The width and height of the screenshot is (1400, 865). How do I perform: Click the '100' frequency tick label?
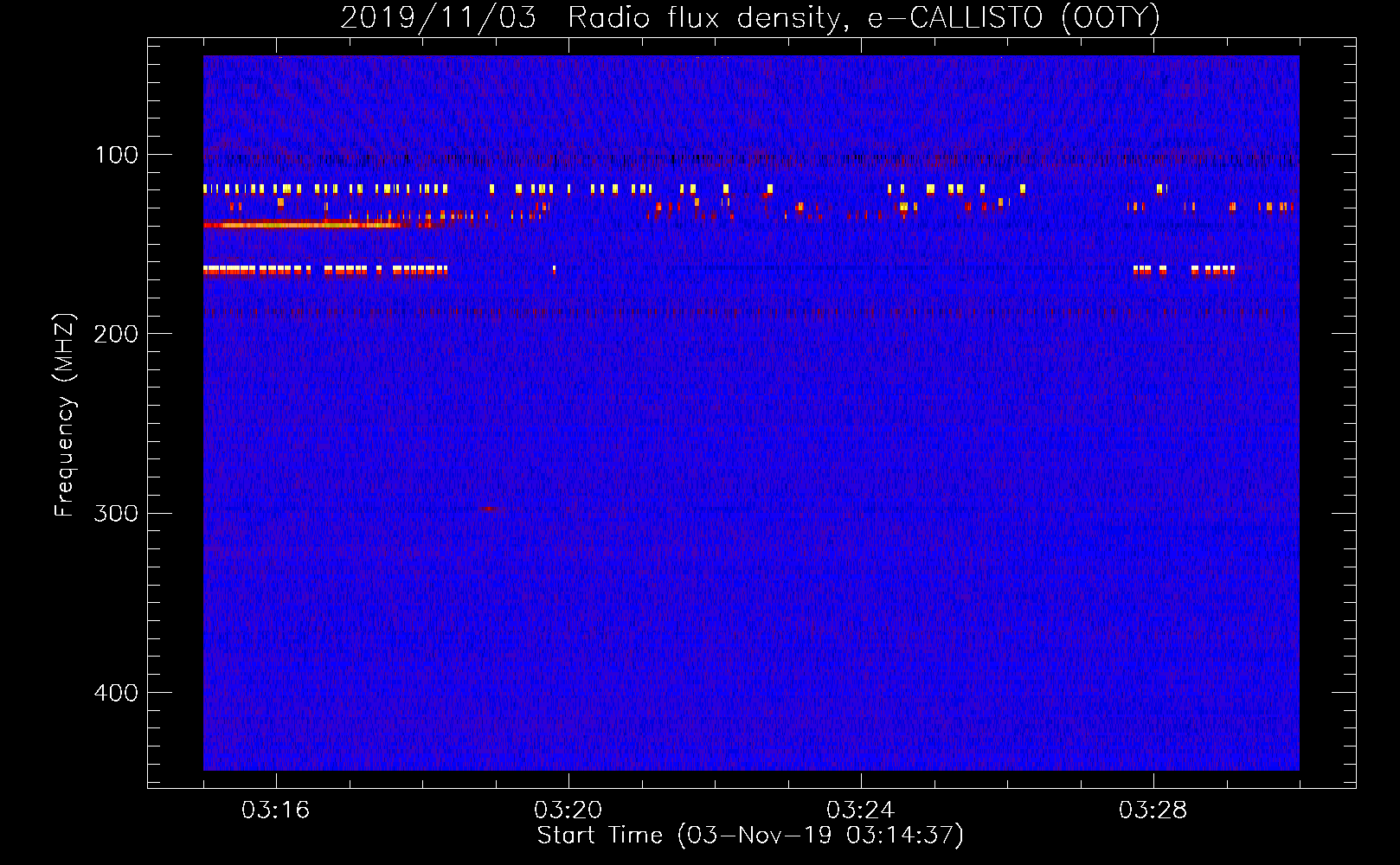point(117,155)
